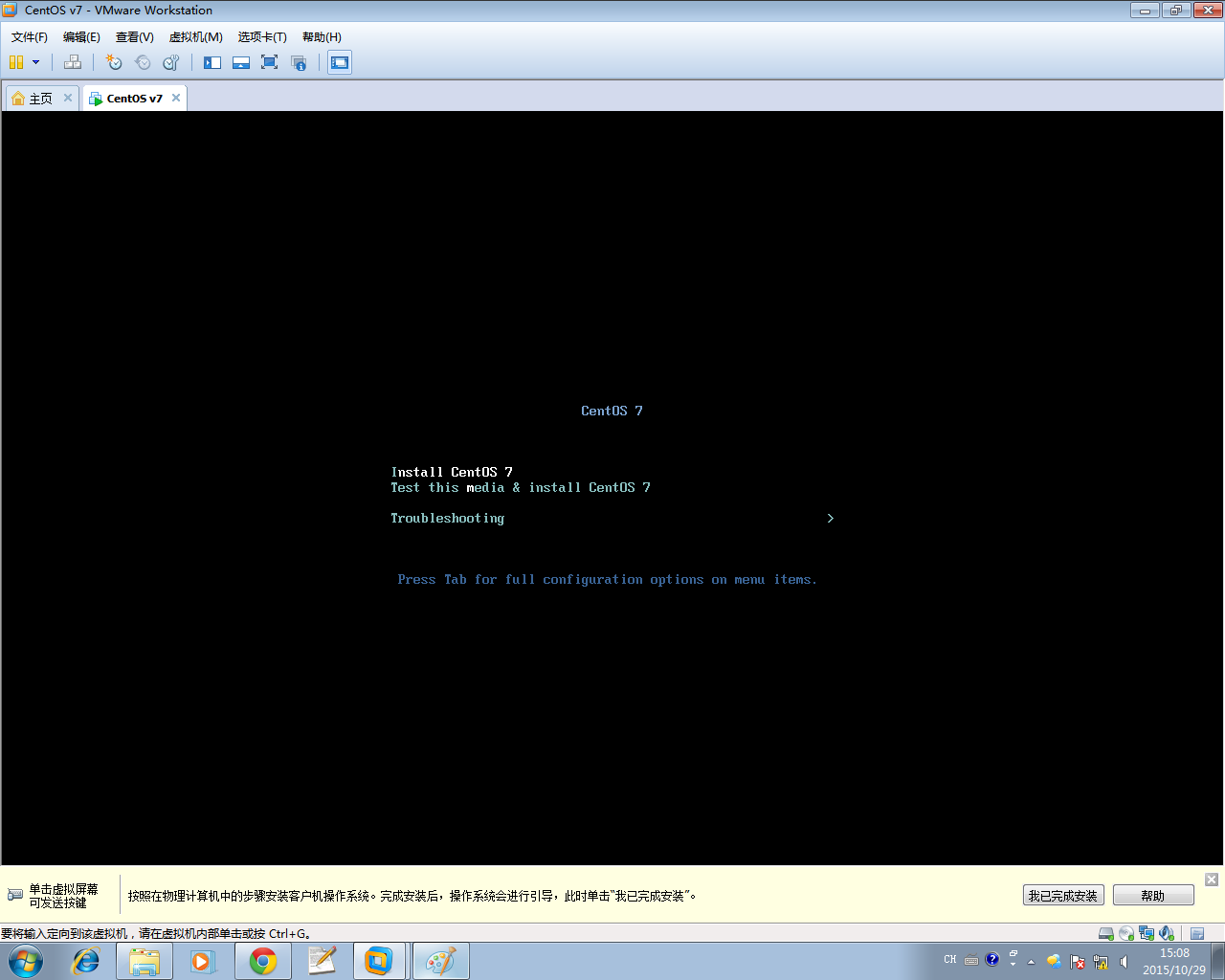
Task: Click the yellow pause VM button
Action: point(16,62)
